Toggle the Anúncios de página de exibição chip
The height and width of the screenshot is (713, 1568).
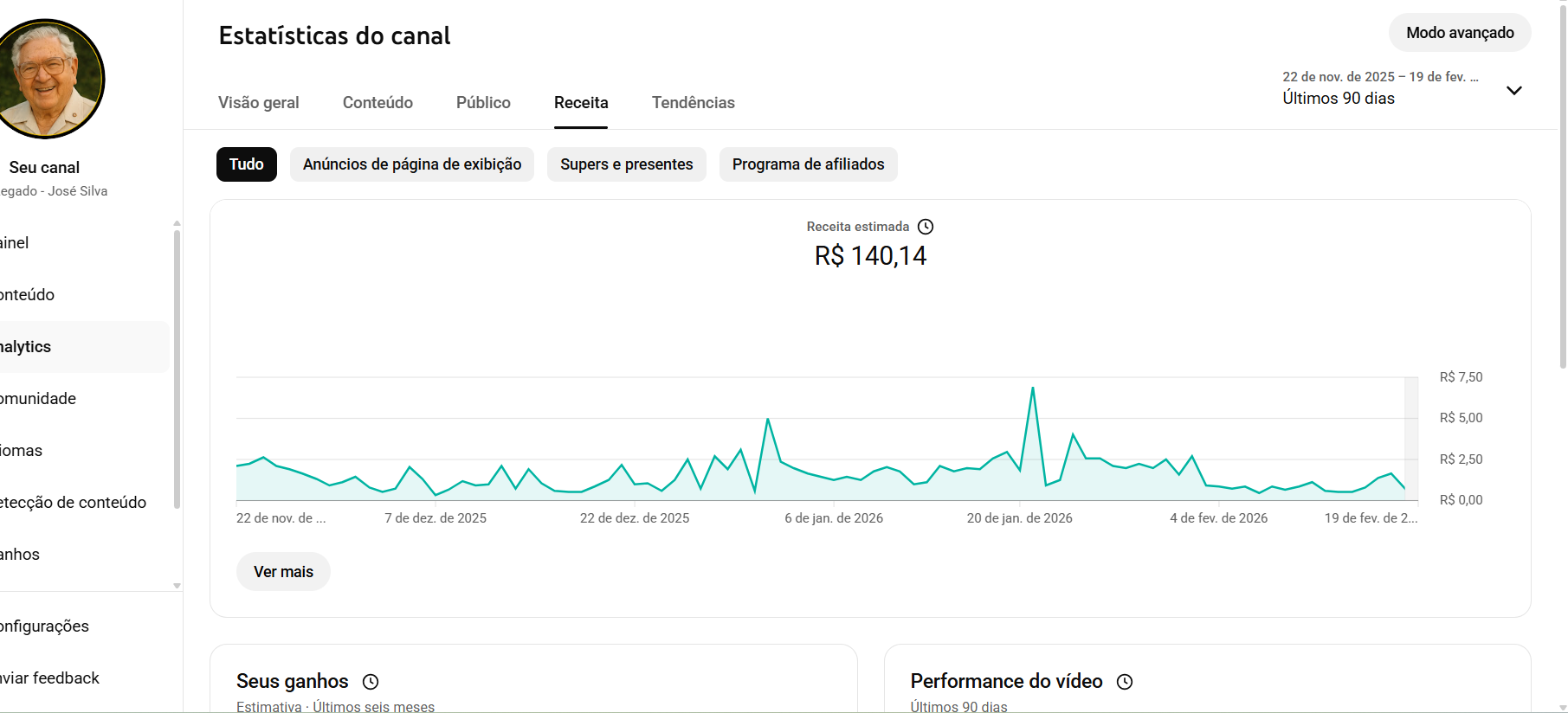coord(412,164)
